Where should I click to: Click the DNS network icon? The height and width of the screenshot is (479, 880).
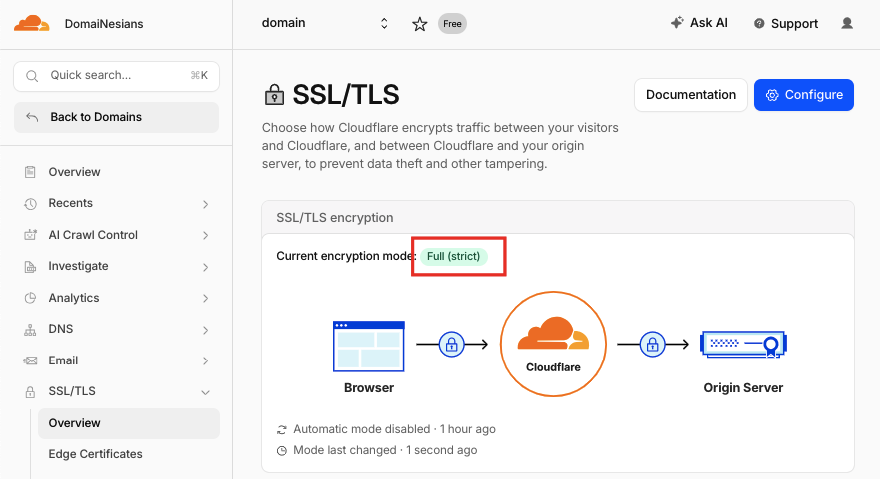(x=30, y=330)
